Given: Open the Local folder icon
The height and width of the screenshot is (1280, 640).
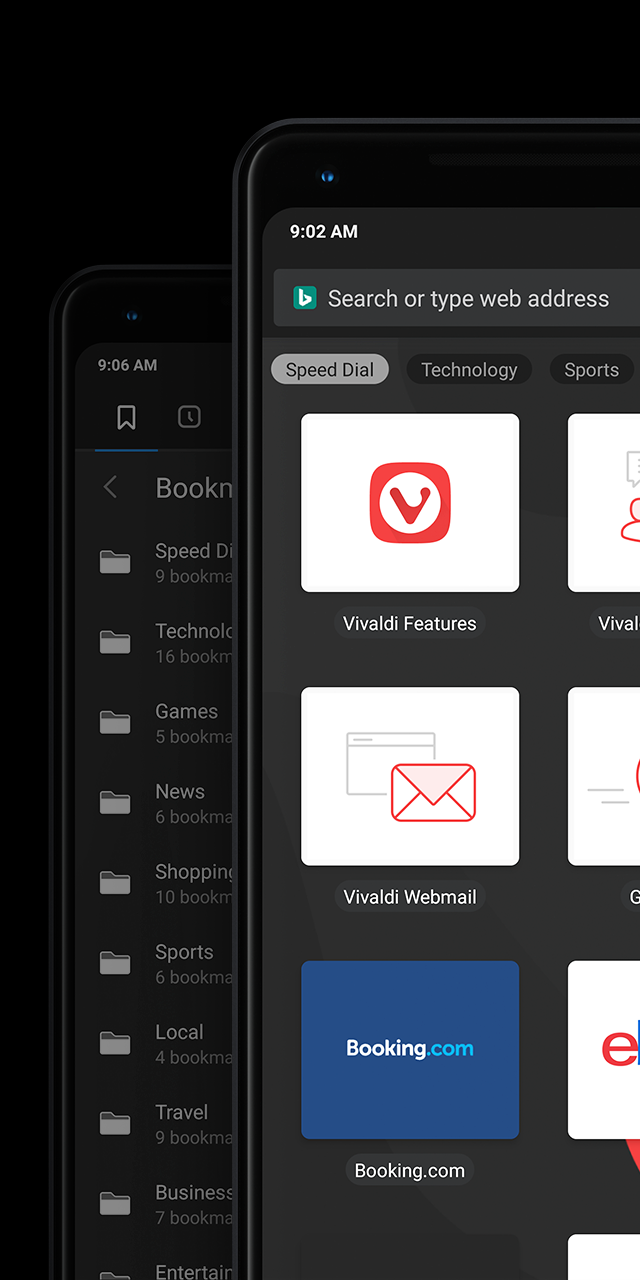Looking at the screenshot, I should coord(115,1043).
